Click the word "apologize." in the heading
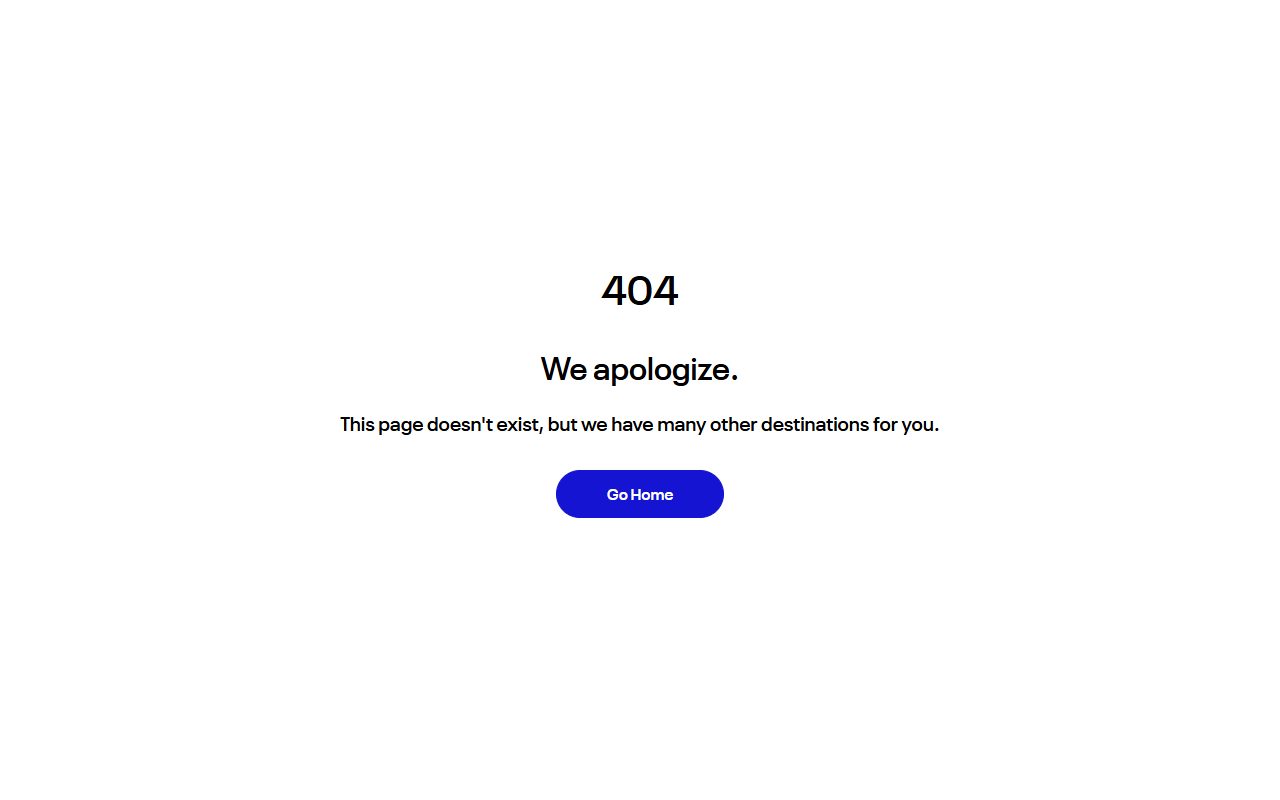 666,371
